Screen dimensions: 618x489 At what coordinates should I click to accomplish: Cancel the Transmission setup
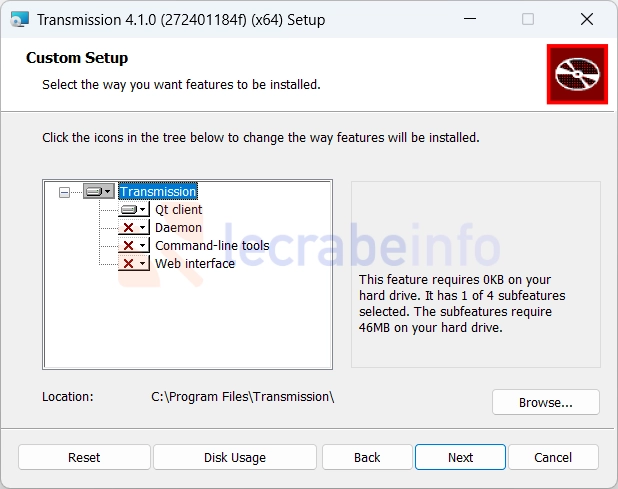coord(553,457)
